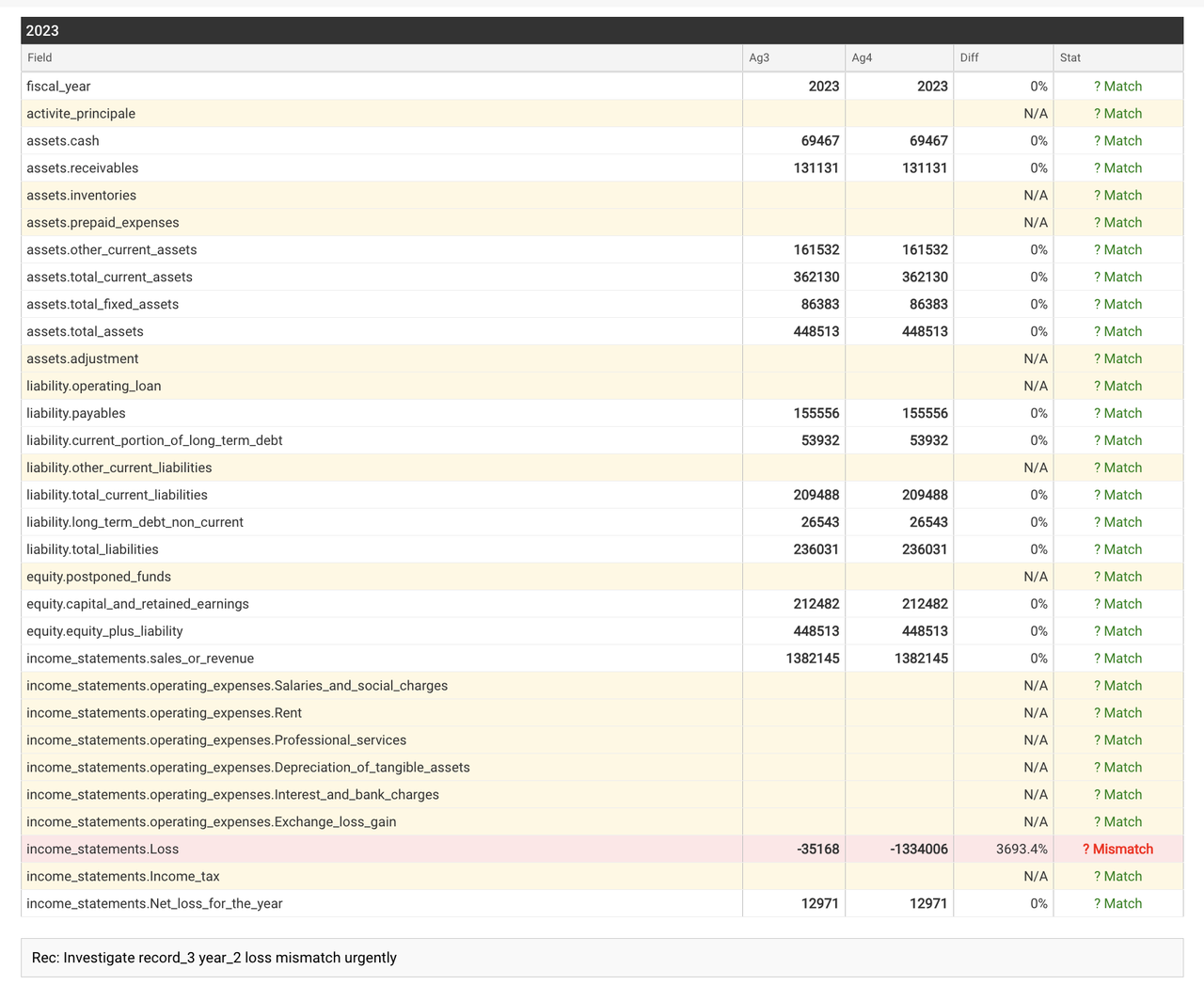This screenshot has width=1204, height=985.
Task: Select the sales_or_revenue value 1382145 in Ag3
Action: [x=811, y=658]
